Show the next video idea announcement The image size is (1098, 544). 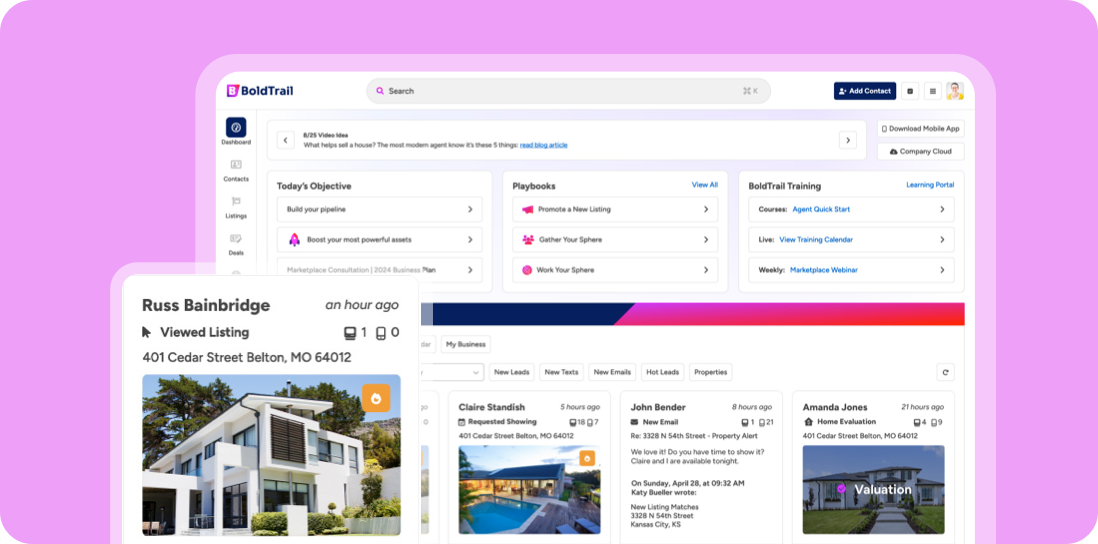click(847, 140)
